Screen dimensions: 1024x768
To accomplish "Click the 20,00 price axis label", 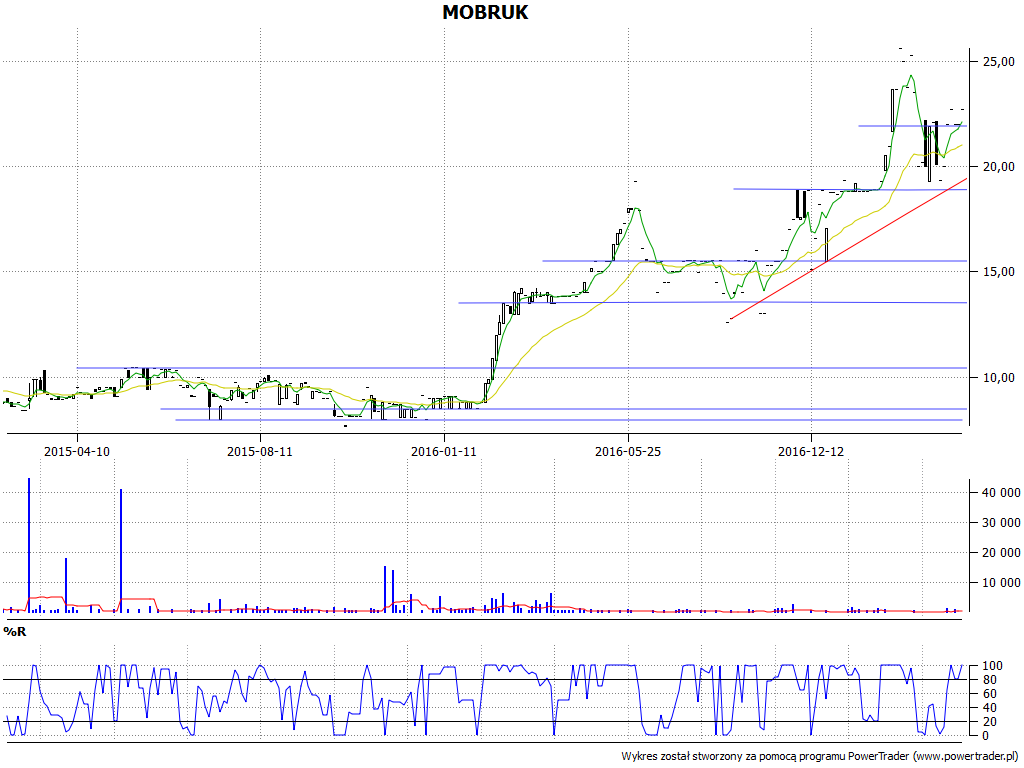I will point(999,167).
